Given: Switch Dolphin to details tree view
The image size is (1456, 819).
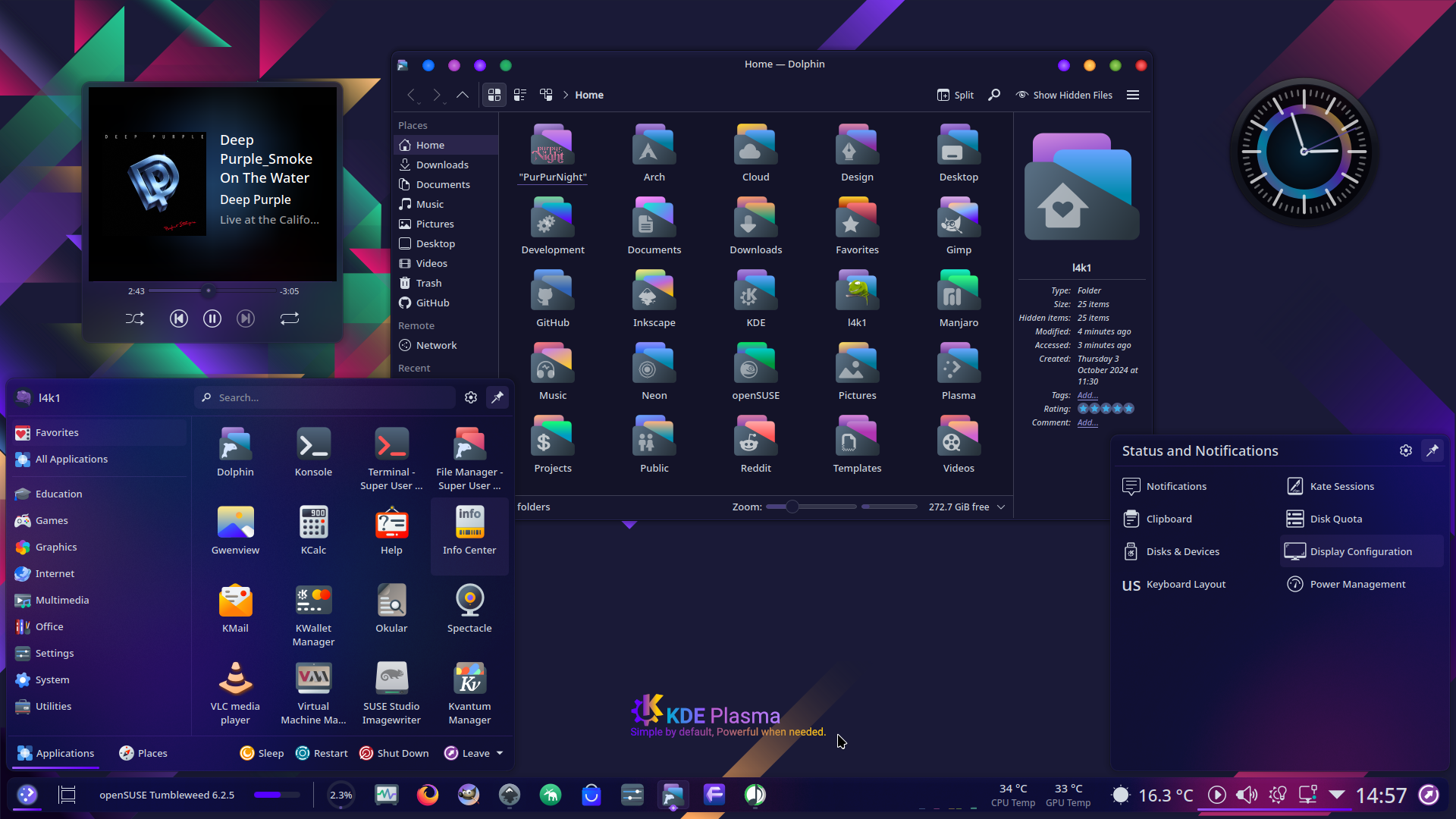Looking at the screenshot, I should point(546,95).
